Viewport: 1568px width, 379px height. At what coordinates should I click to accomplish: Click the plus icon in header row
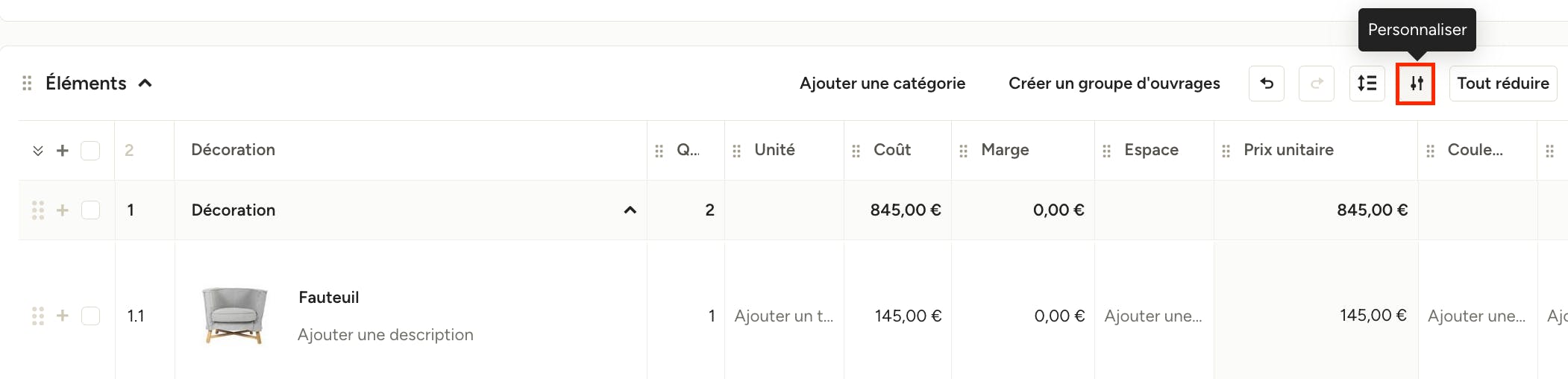tap(63, 151)
